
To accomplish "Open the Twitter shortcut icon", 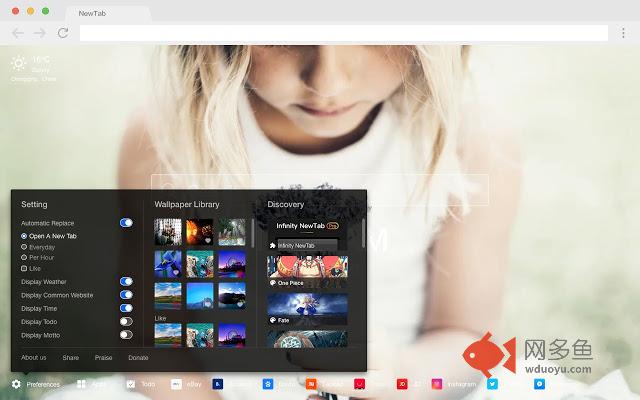I will (493, 384).
